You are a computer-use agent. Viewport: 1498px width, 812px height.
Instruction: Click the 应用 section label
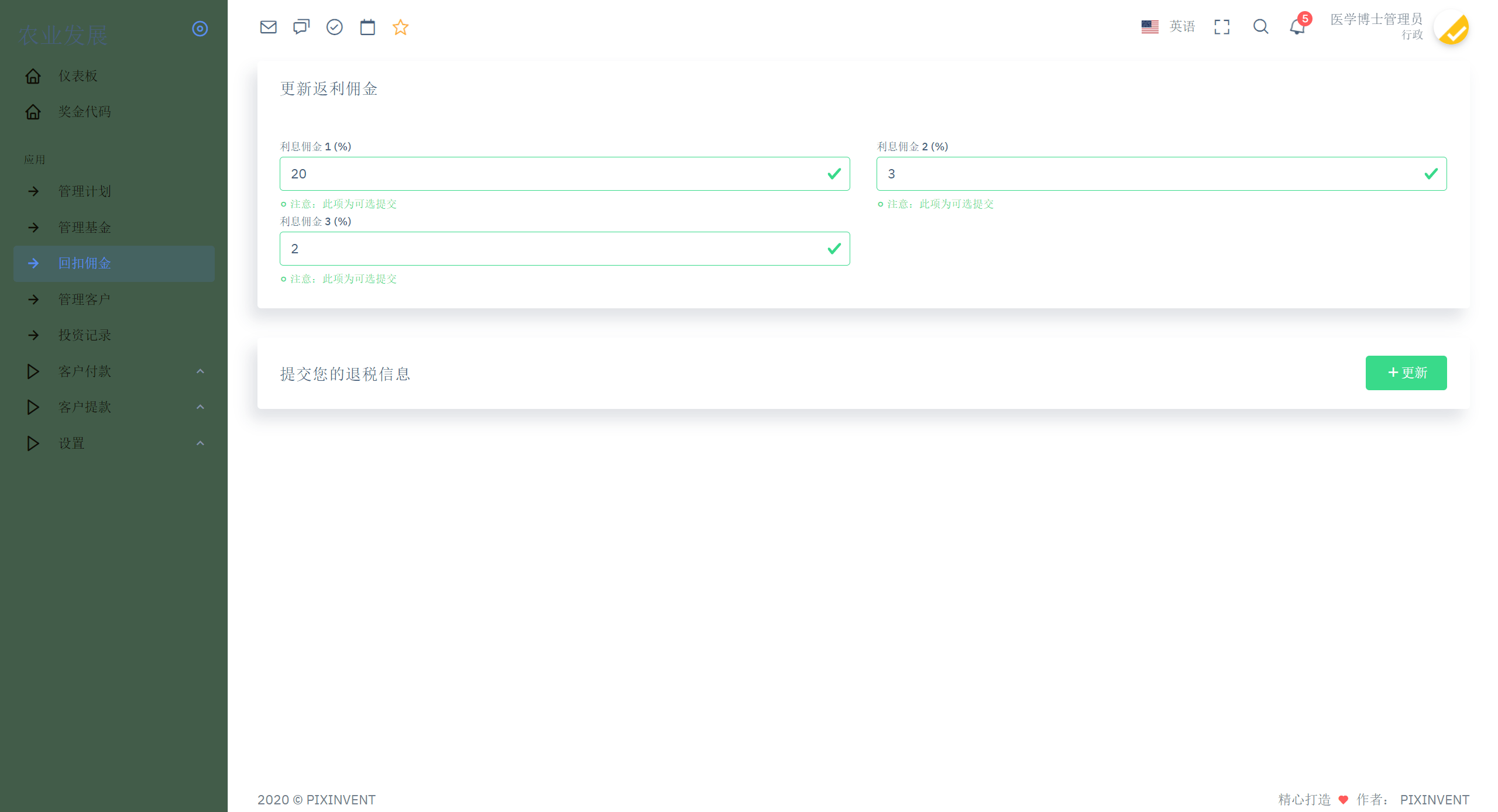(x=35, y=160)
